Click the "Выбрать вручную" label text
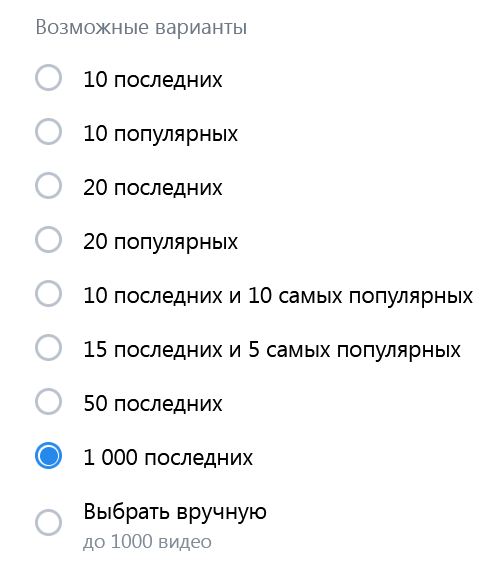This screenshot has height=580, width=504. 175,513
